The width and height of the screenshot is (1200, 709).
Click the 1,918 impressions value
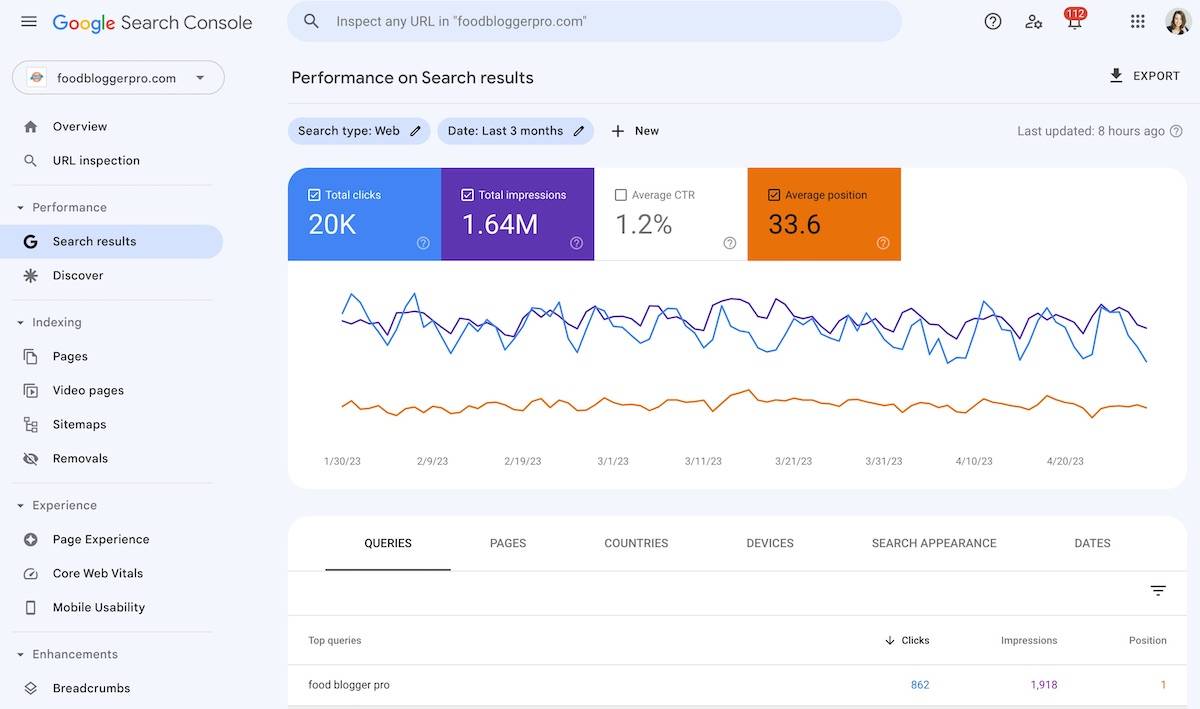coord(1043,685)
